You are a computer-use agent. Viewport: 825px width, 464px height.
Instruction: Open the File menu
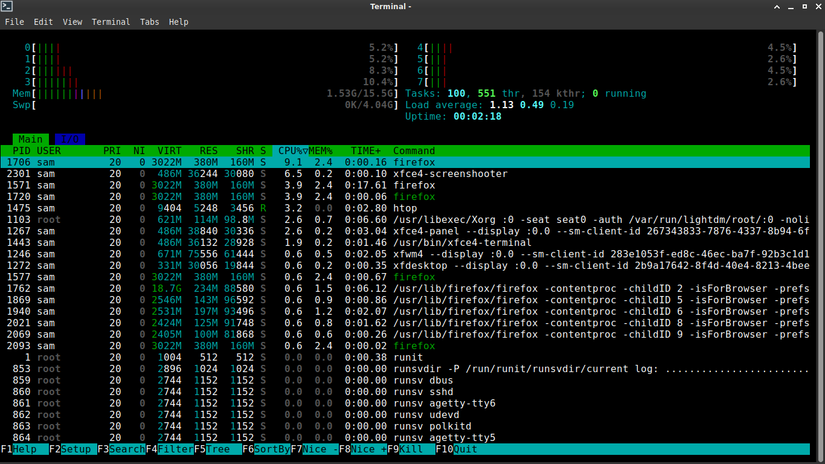[x=14, y=21]
